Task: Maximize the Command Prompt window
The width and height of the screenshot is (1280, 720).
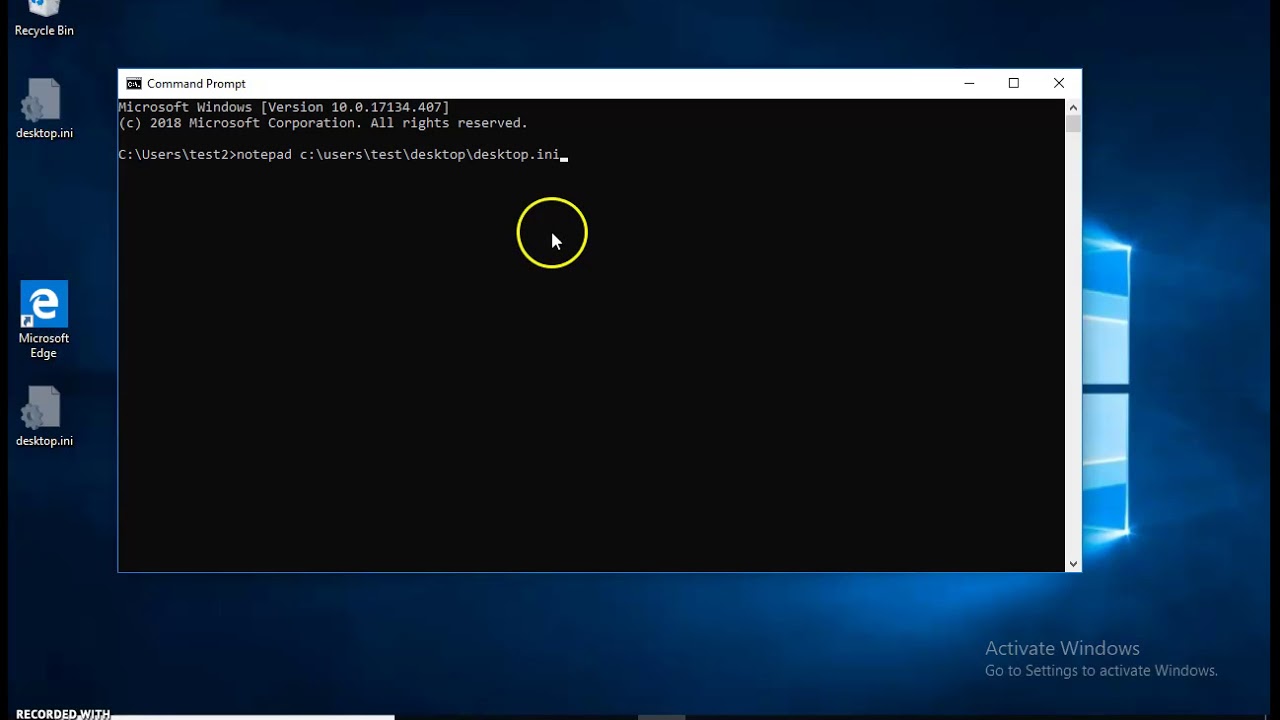Action: pos(1013,84)
